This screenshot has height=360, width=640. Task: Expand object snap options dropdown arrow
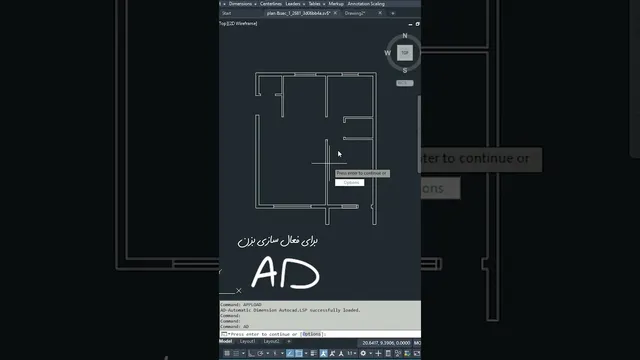tap(306, 353)
